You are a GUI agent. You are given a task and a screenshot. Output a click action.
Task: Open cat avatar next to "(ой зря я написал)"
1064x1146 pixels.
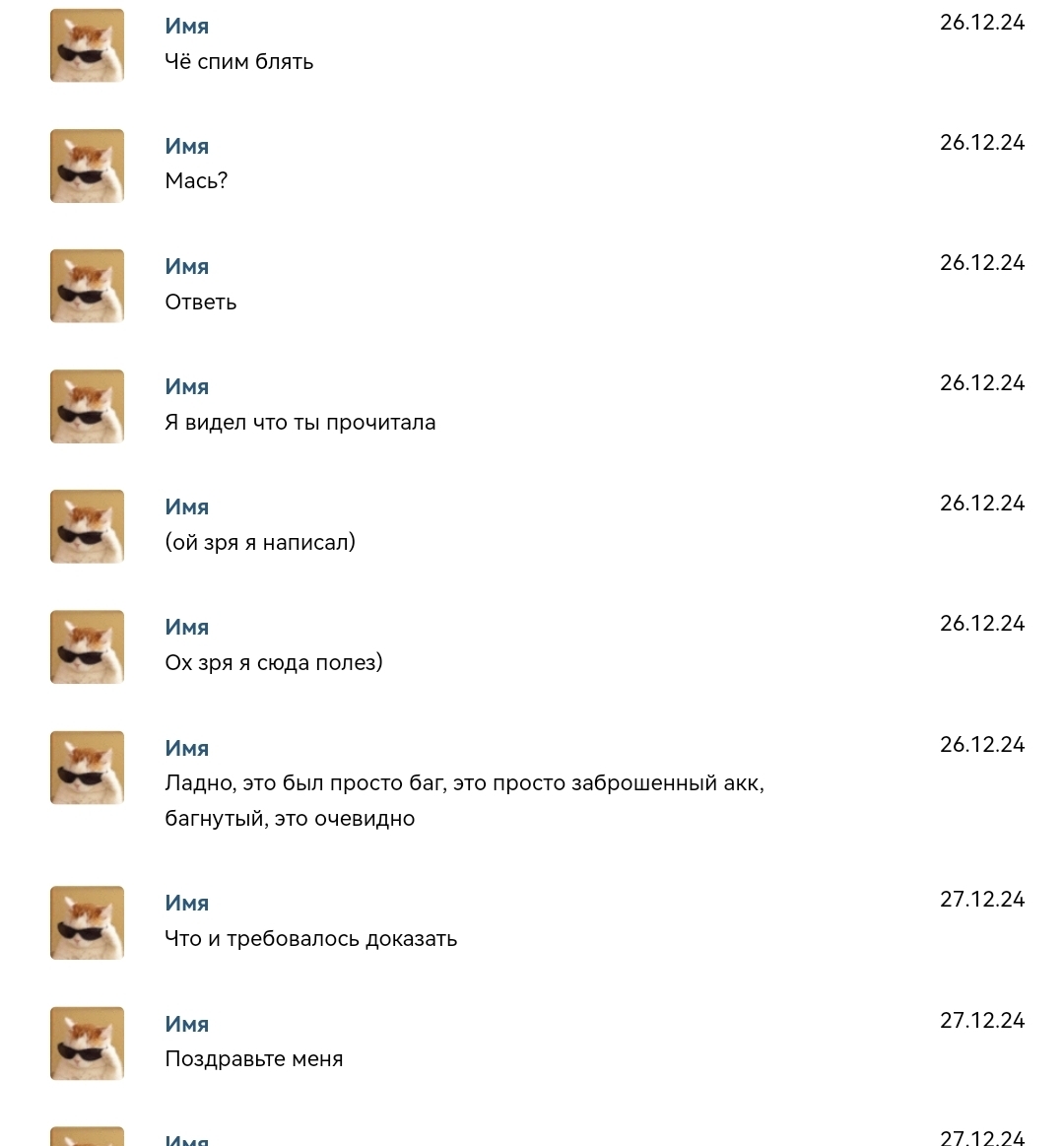88,526
